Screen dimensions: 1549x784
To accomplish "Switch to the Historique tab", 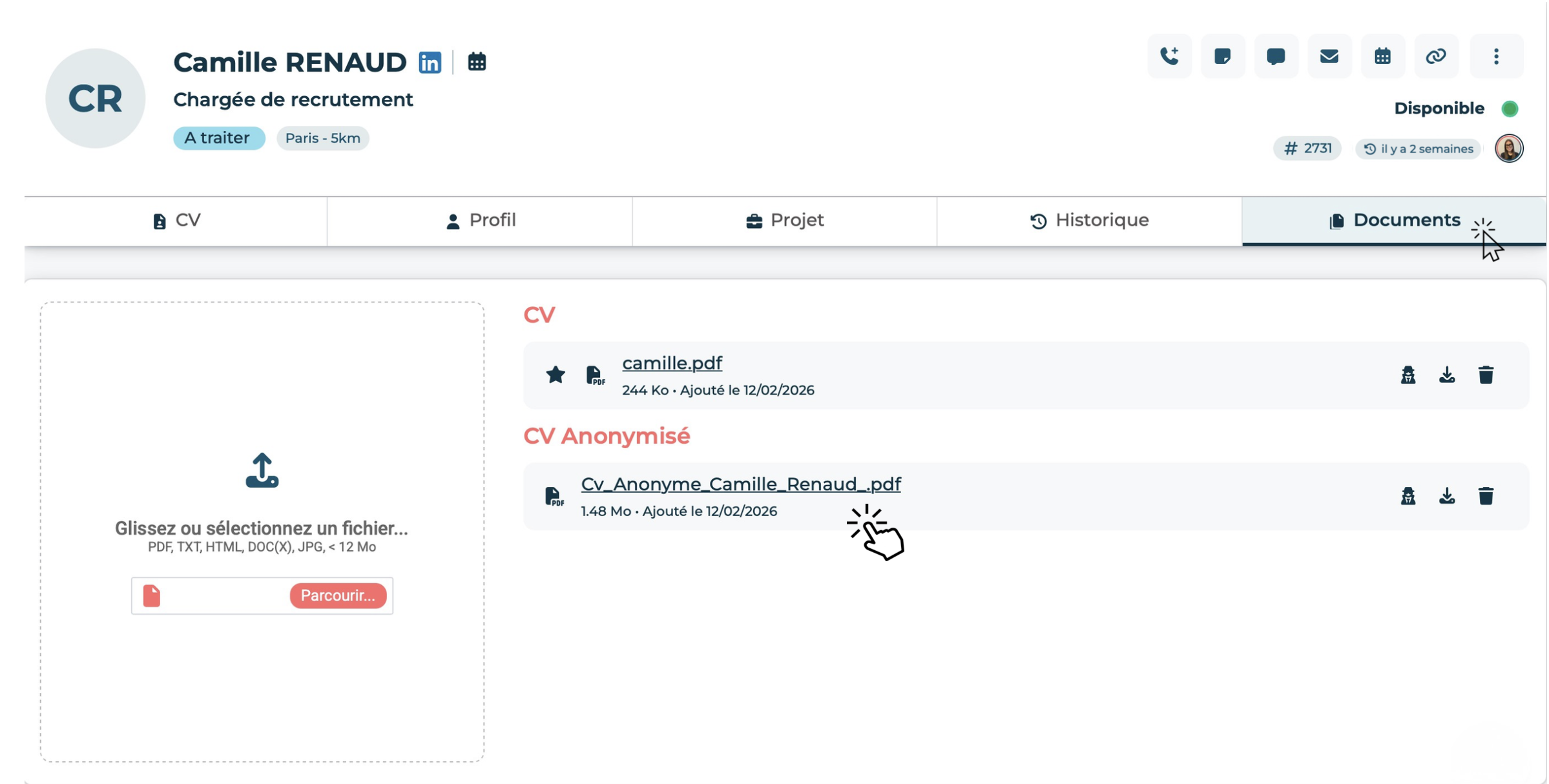I will coord(1089,221).
